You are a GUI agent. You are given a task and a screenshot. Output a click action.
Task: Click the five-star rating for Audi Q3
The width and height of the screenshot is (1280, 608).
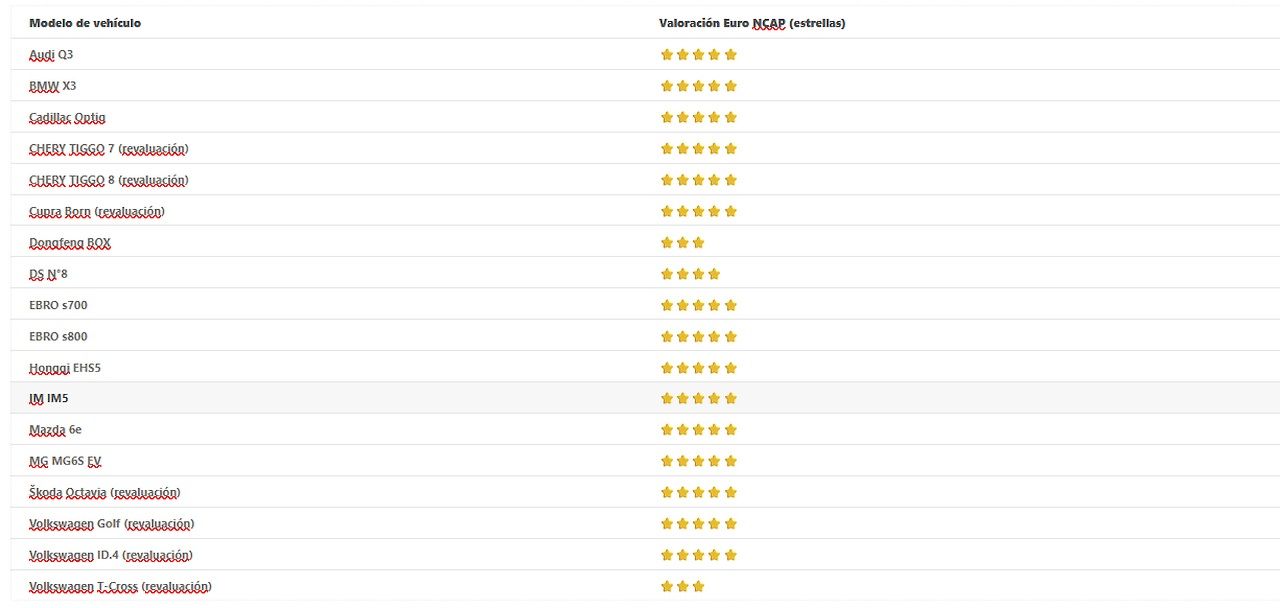click(x=698, y=55)
